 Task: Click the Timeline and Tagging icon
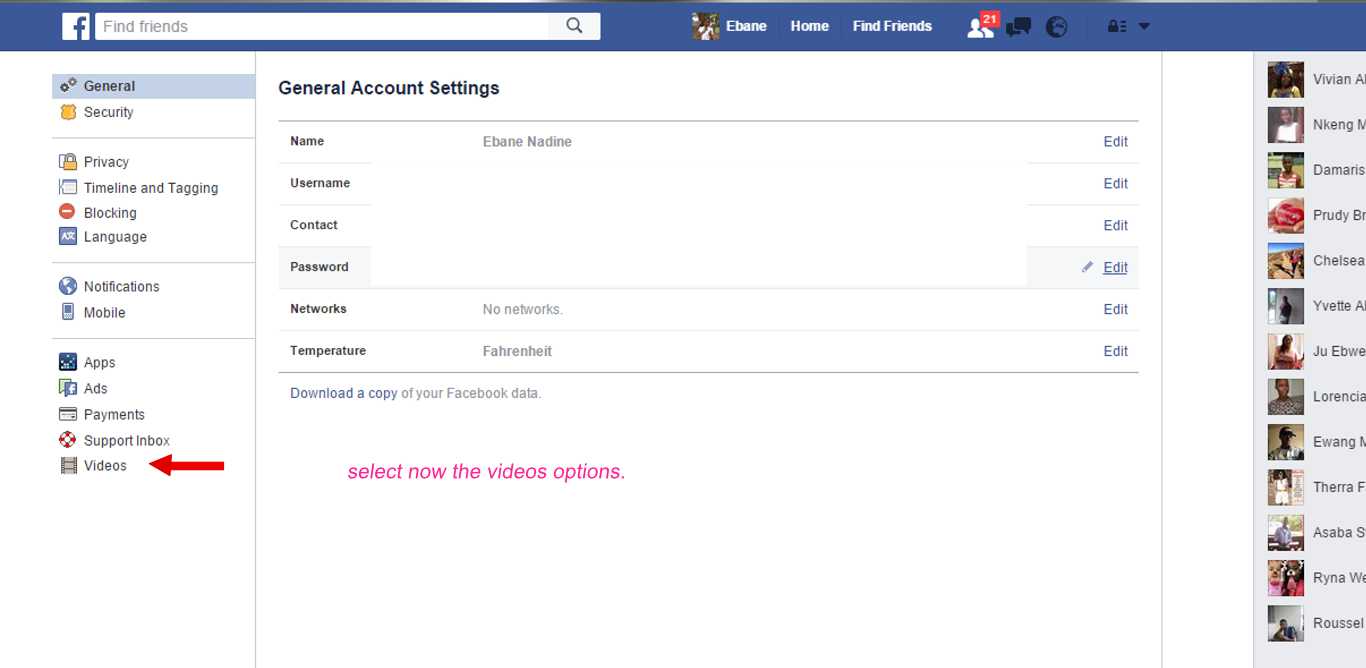tap(68, 187)
